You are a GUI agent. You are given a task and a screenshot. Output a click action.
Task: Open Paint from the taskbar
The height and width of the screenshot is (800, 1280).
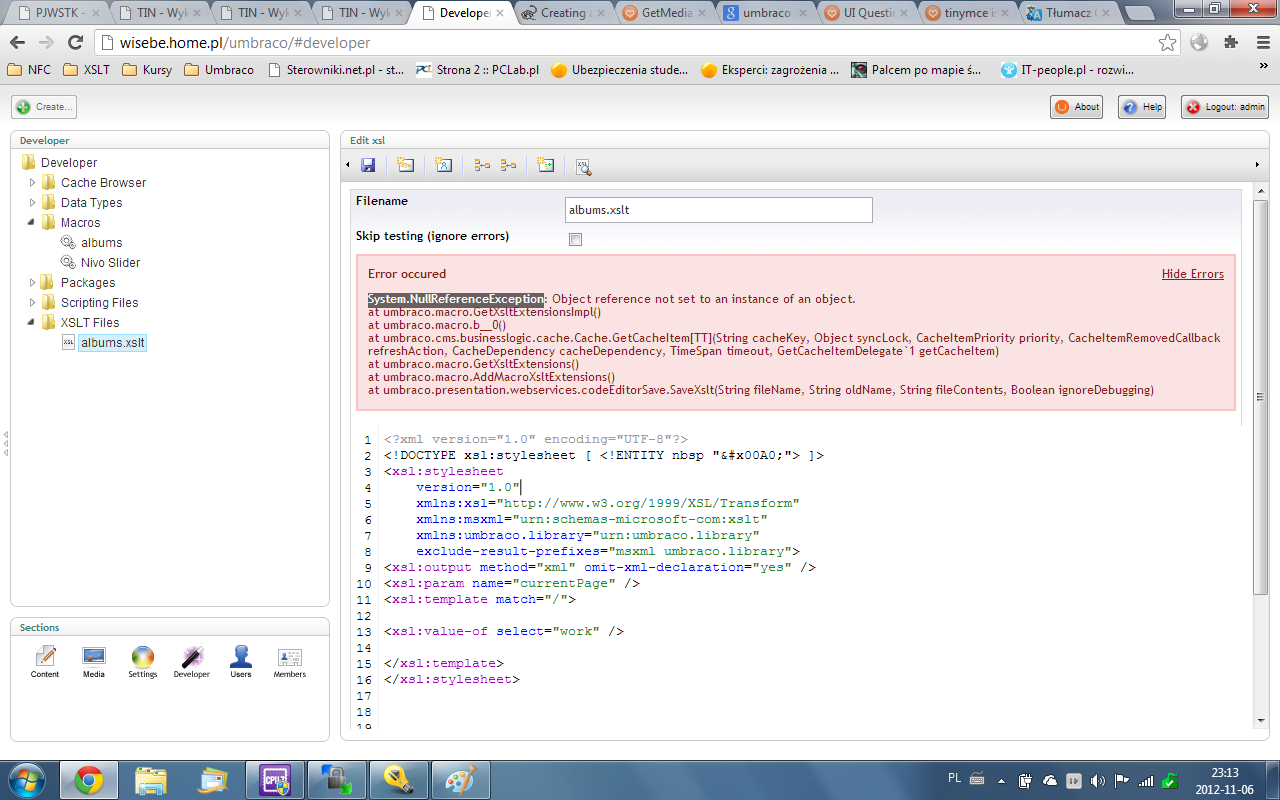click(x=461, y=779)
